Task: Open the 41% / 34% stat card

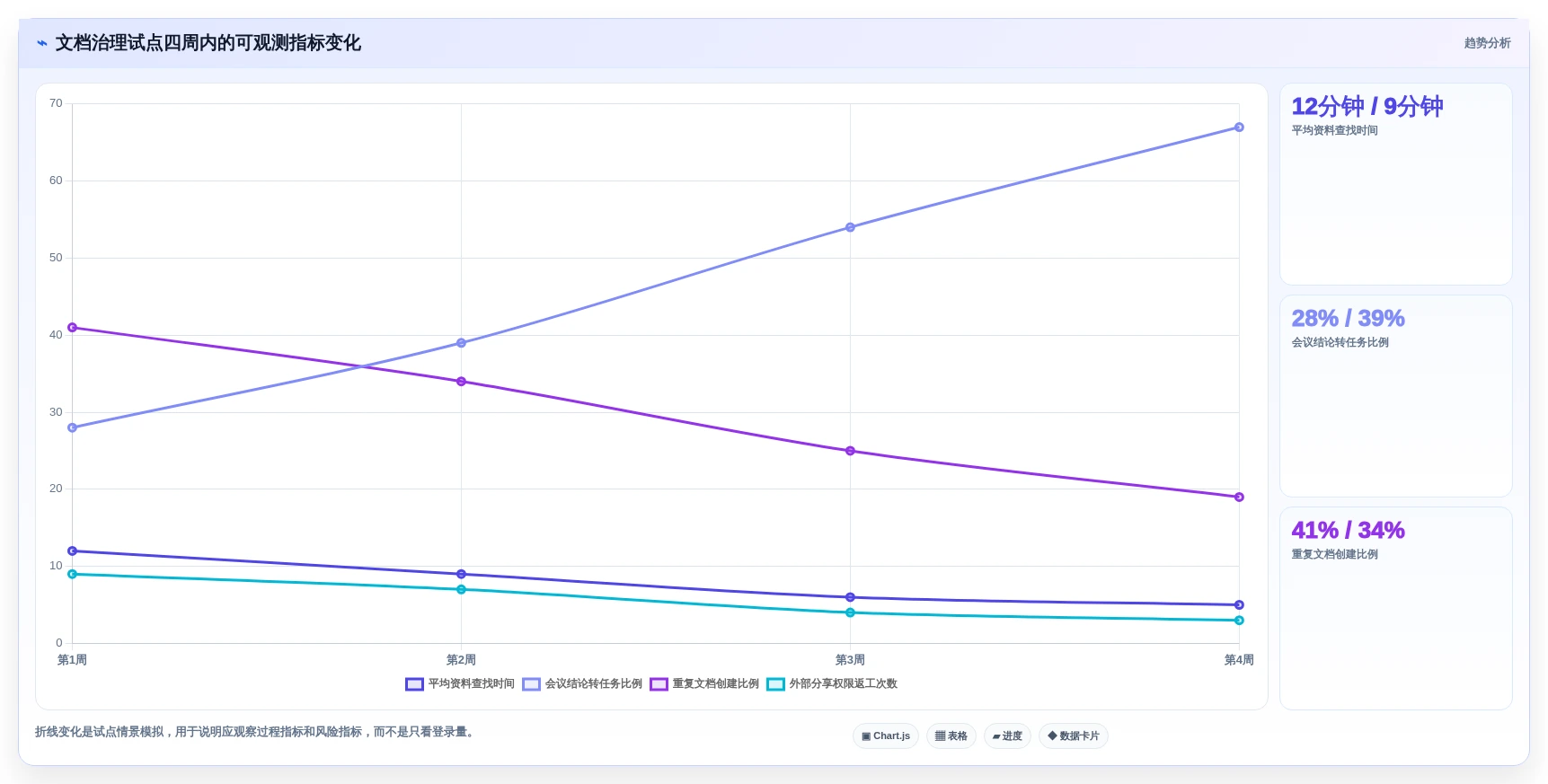Action: [1396, 608]
